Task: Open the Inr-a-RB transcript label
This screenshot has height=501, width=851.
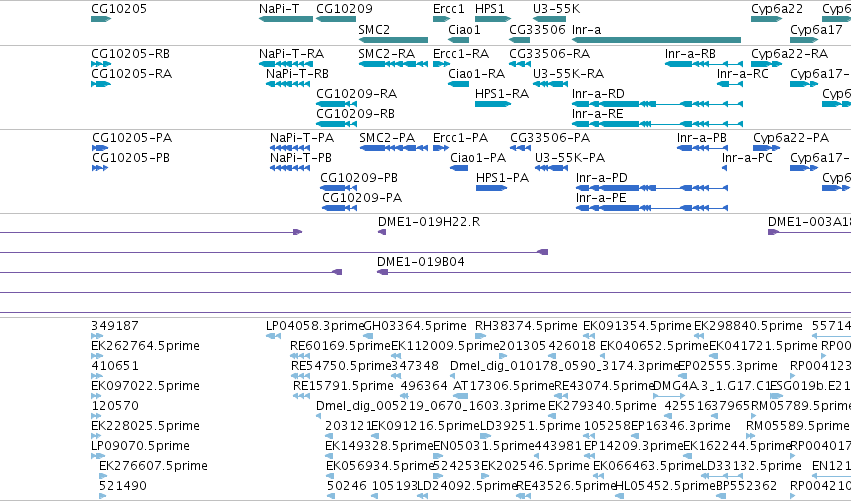Action: pos(690,54)
